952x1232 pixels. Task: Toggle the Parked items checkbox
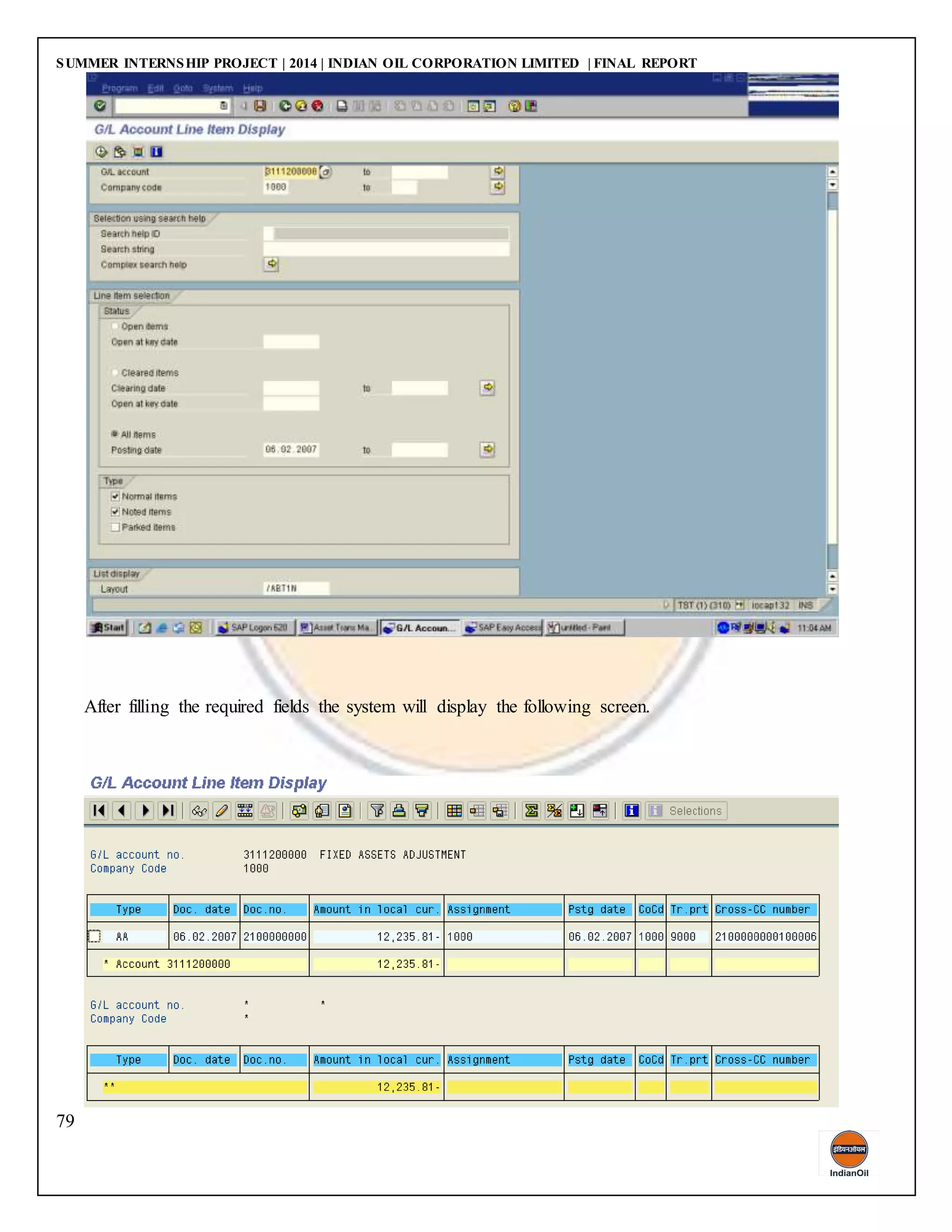115,527
